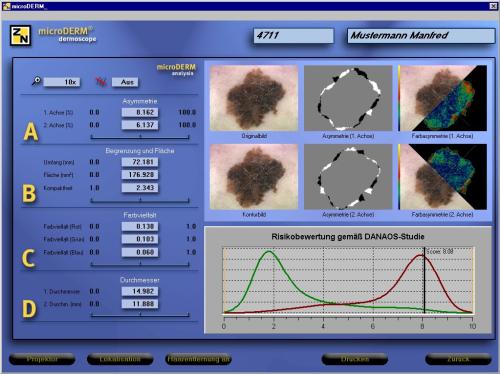
Task: Click the 'Begrenzung und Fläche' heading
Action: coord(140,151)
